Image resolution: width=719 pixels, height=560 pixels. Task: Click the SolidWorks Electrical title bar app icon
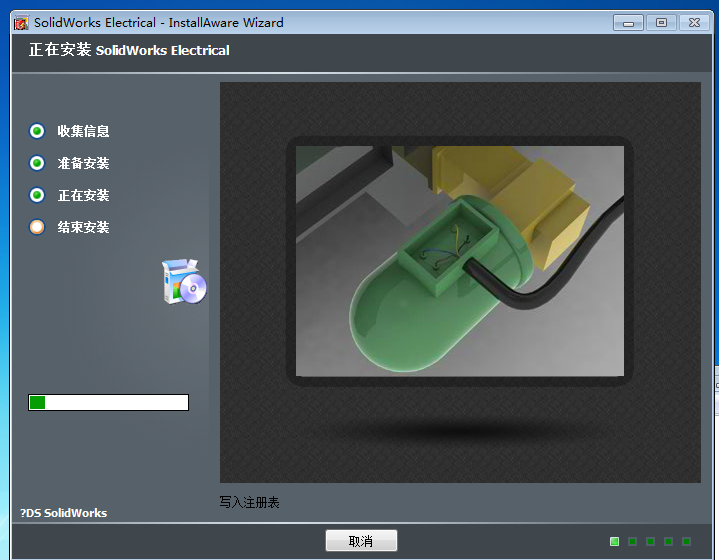(21, 22)
